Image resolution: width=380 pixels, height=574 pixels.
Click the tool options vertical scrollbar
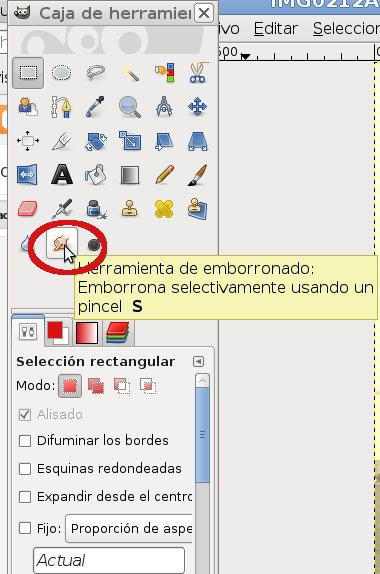pos(202,436)
